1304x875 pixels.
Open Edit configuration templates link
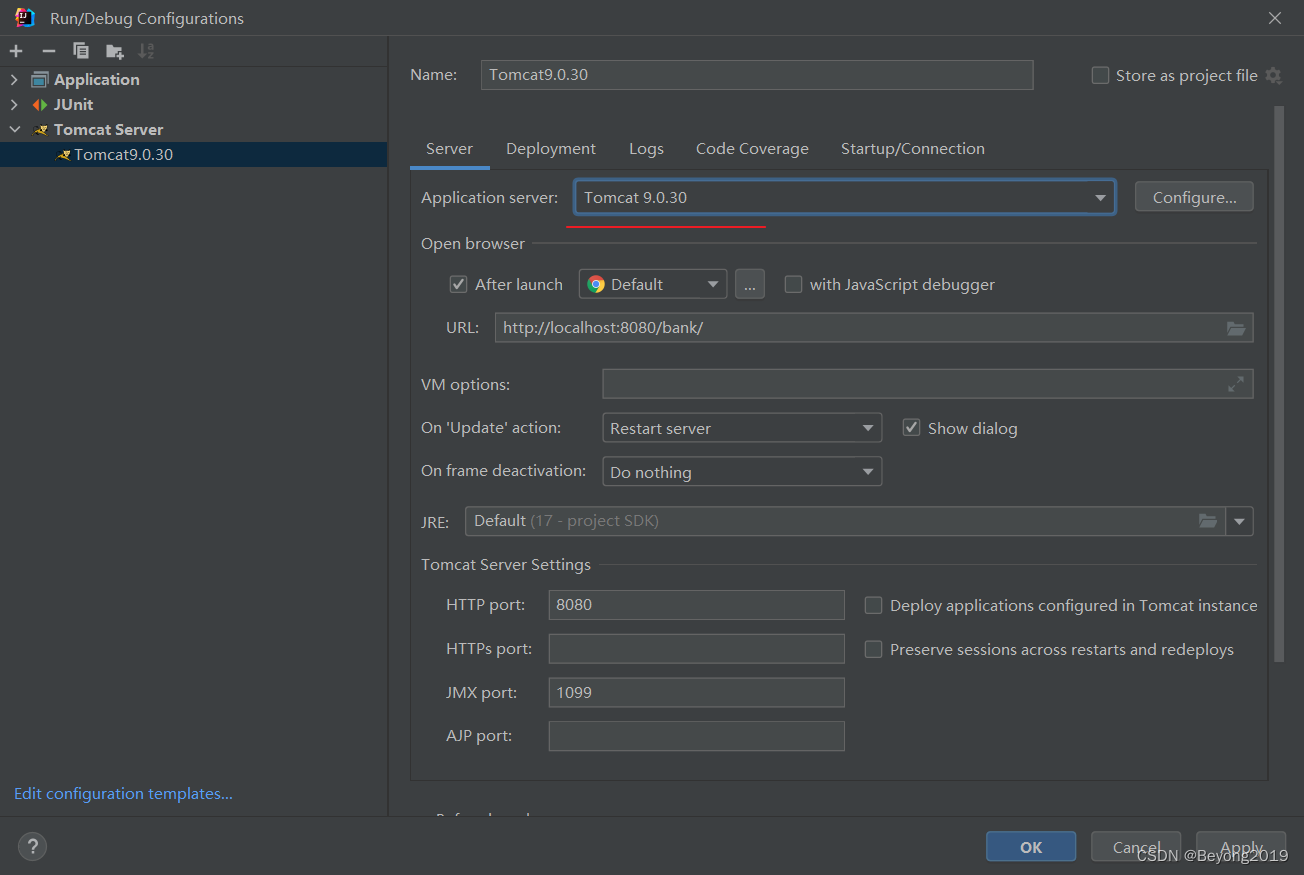click(x=123, y=793)
